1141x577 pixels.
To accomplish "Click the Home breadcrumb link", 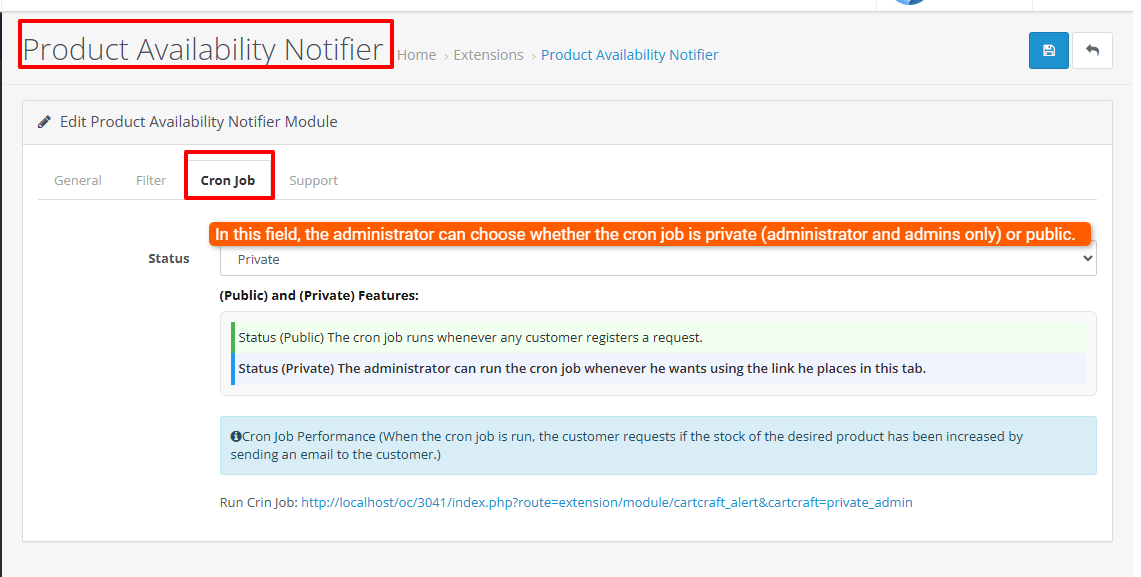I will (x=416, y=55).
